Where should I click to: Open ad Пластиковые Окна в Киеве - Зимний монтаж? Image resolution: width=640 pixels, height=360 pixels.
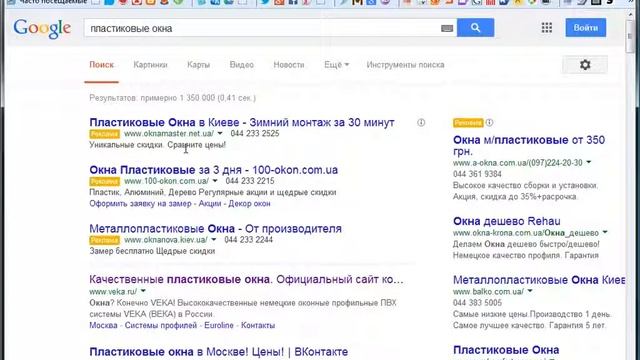tap(242, 122)
